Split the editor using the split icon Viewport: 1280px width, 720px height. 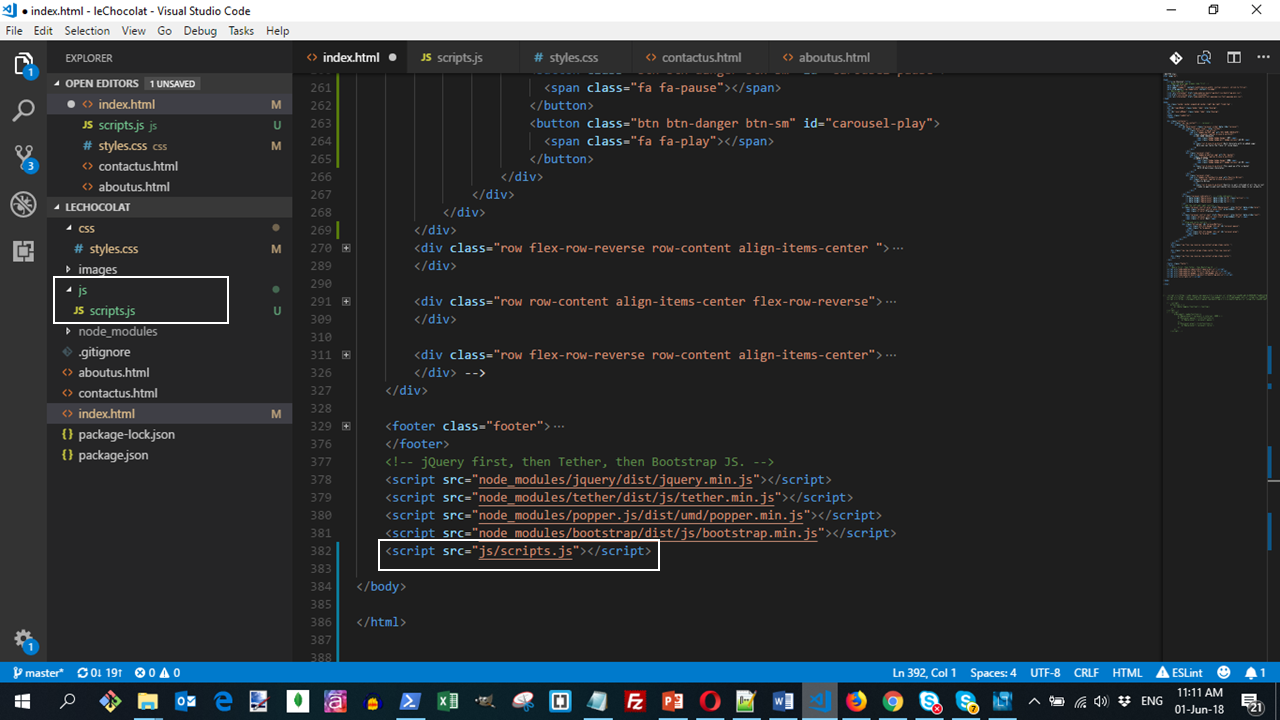[1234, 57]
